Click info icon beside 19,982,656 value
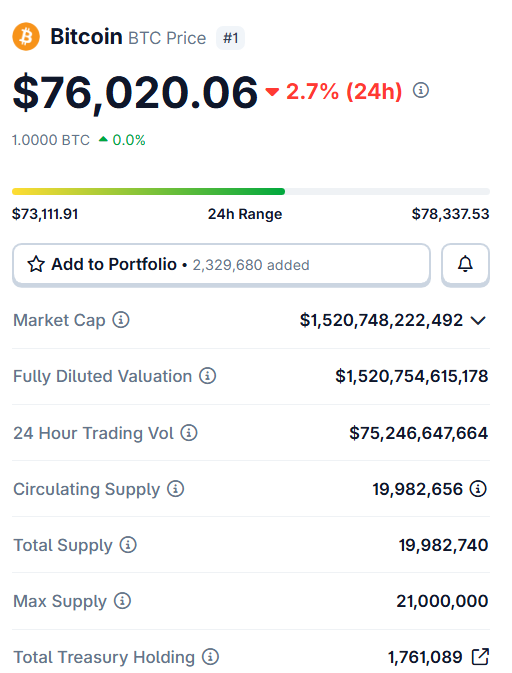The height and width of the screenshot is (673, 512). 478,488
